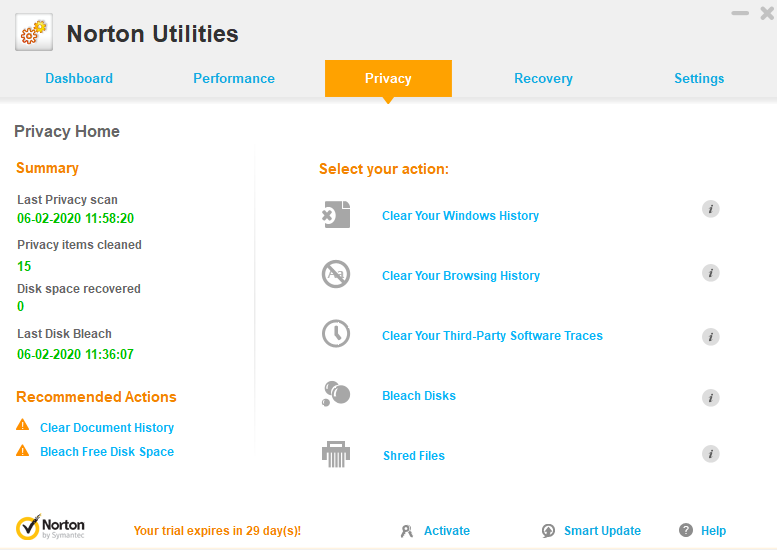
Task: Click warning icon beside Clear Document History
Action: 23,425
